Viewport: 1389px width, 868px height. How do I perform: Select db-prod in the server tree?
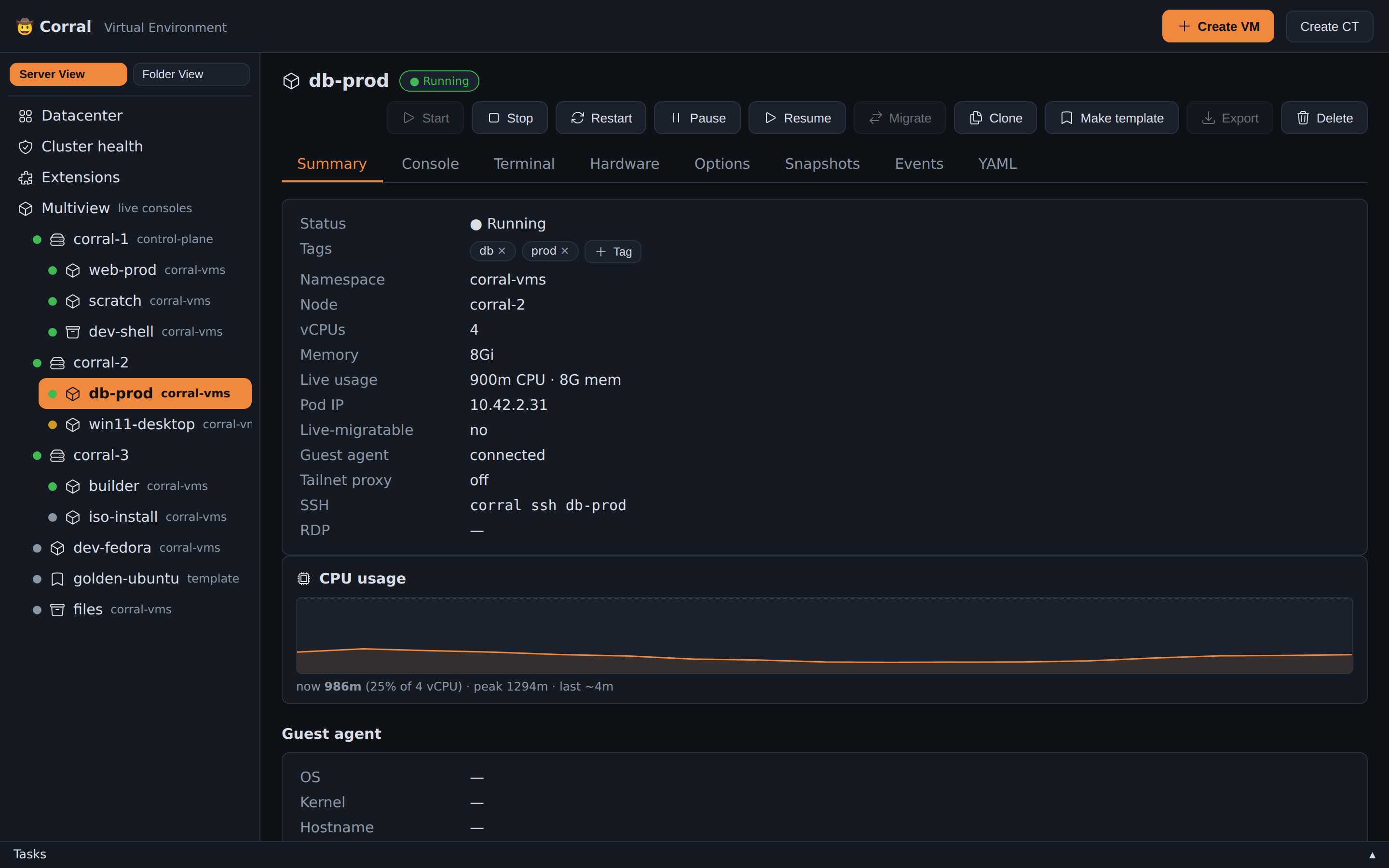145,394
